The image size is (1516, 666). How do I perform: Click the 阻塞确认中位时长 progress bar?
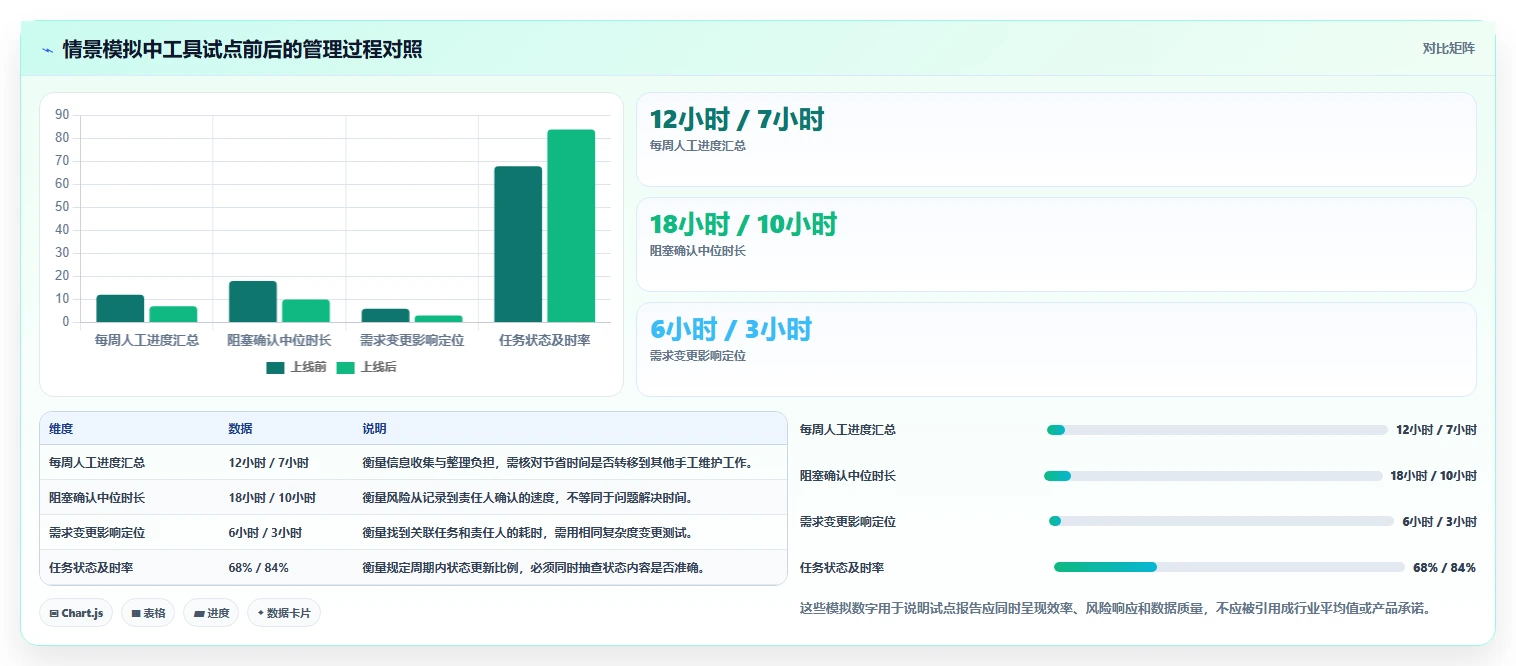pyautogui.click(x=1212, y=476)
